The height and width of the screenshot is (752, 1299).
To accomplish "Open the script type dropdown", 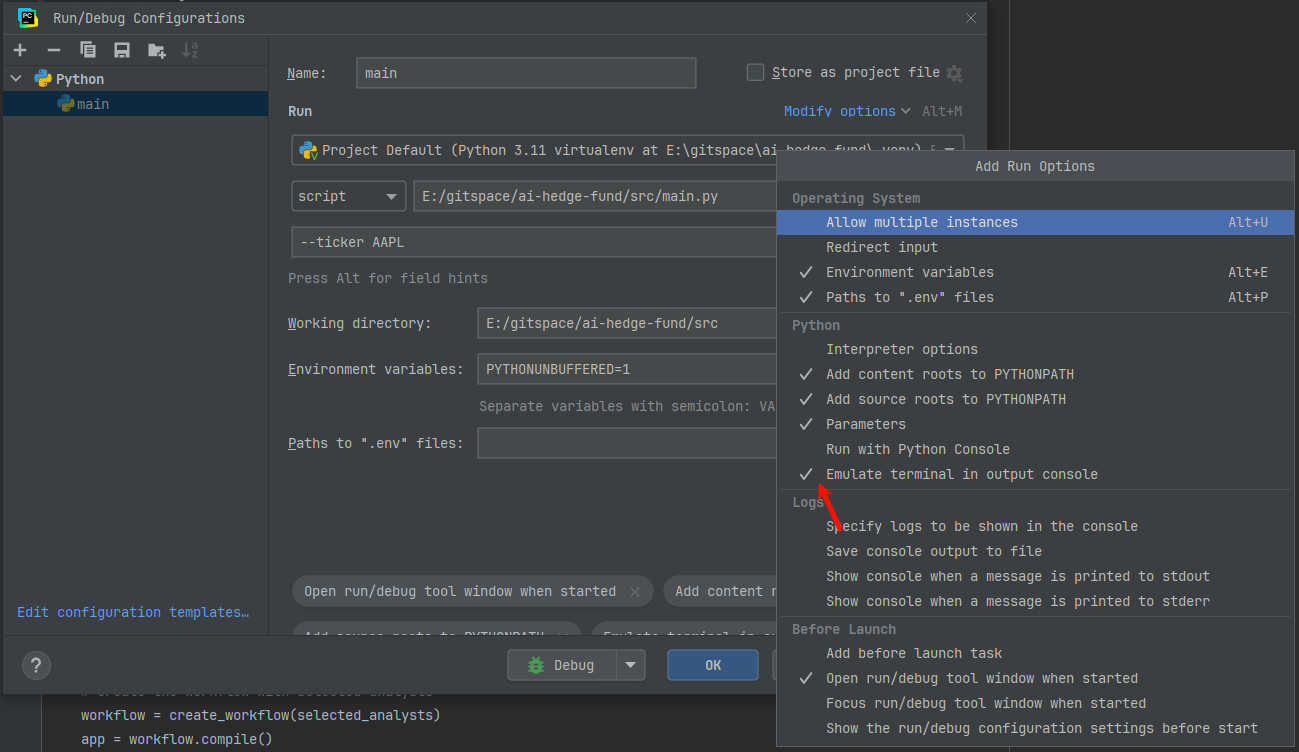I will pyautogui.click(x=348, y=196).
